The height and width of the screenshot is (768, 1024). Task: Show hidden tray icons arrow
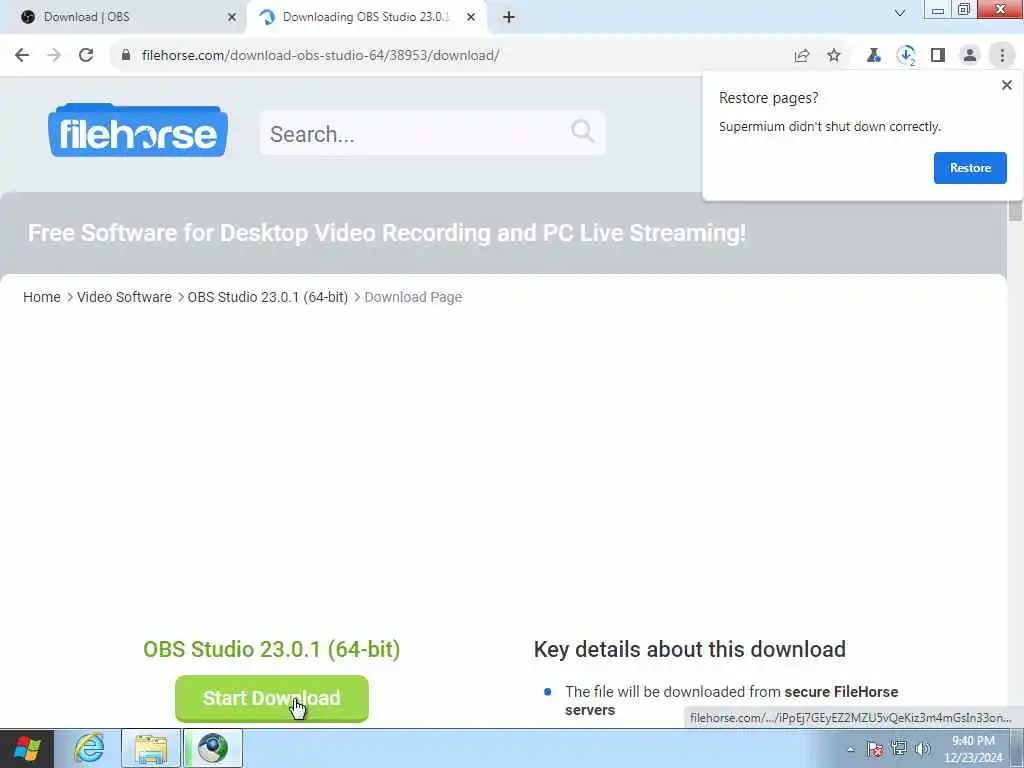pyautogui.click(x=850, y=749)
